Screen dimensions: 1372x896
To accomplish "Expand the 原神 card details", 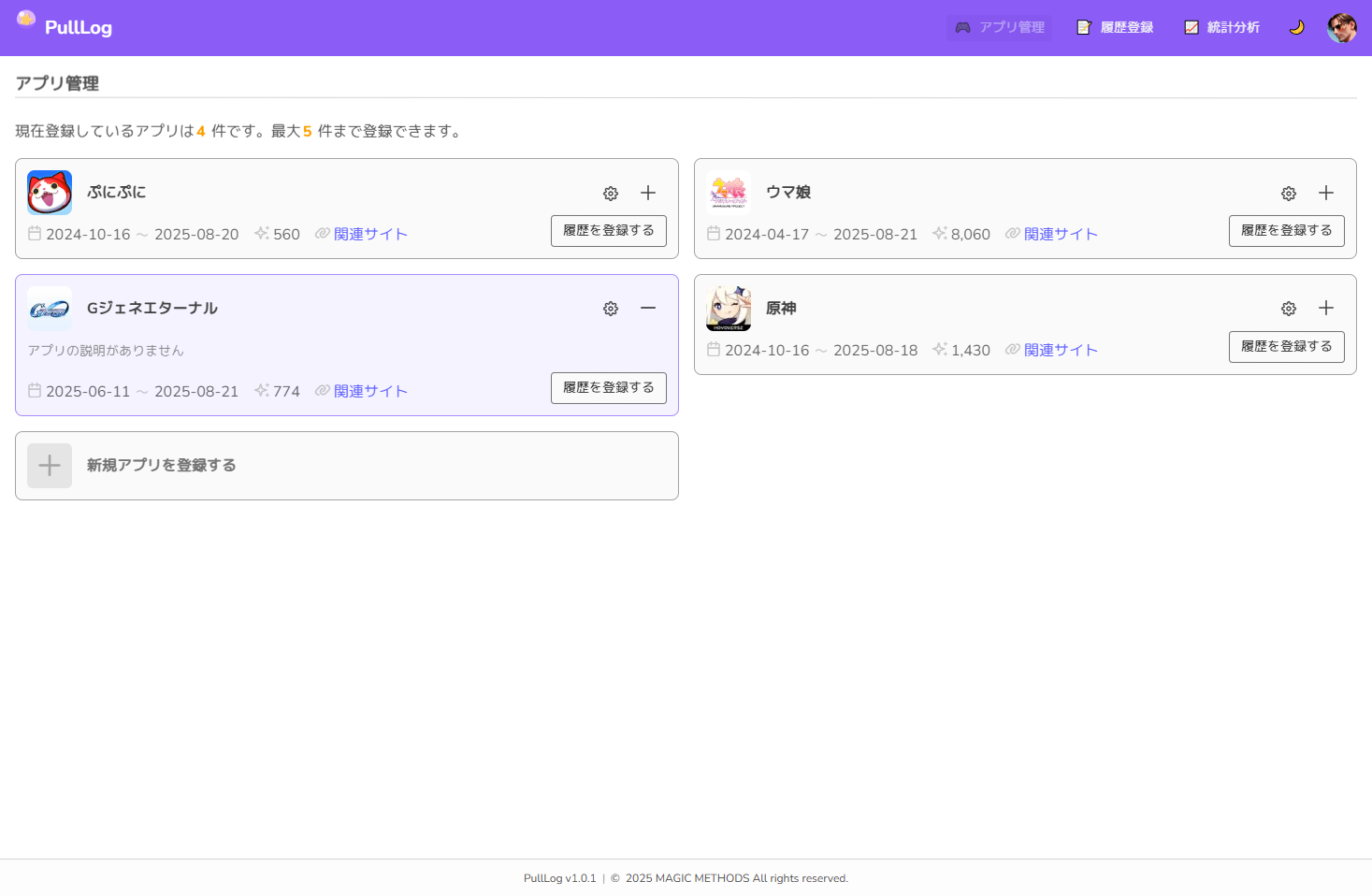I will coord(1326,308).
